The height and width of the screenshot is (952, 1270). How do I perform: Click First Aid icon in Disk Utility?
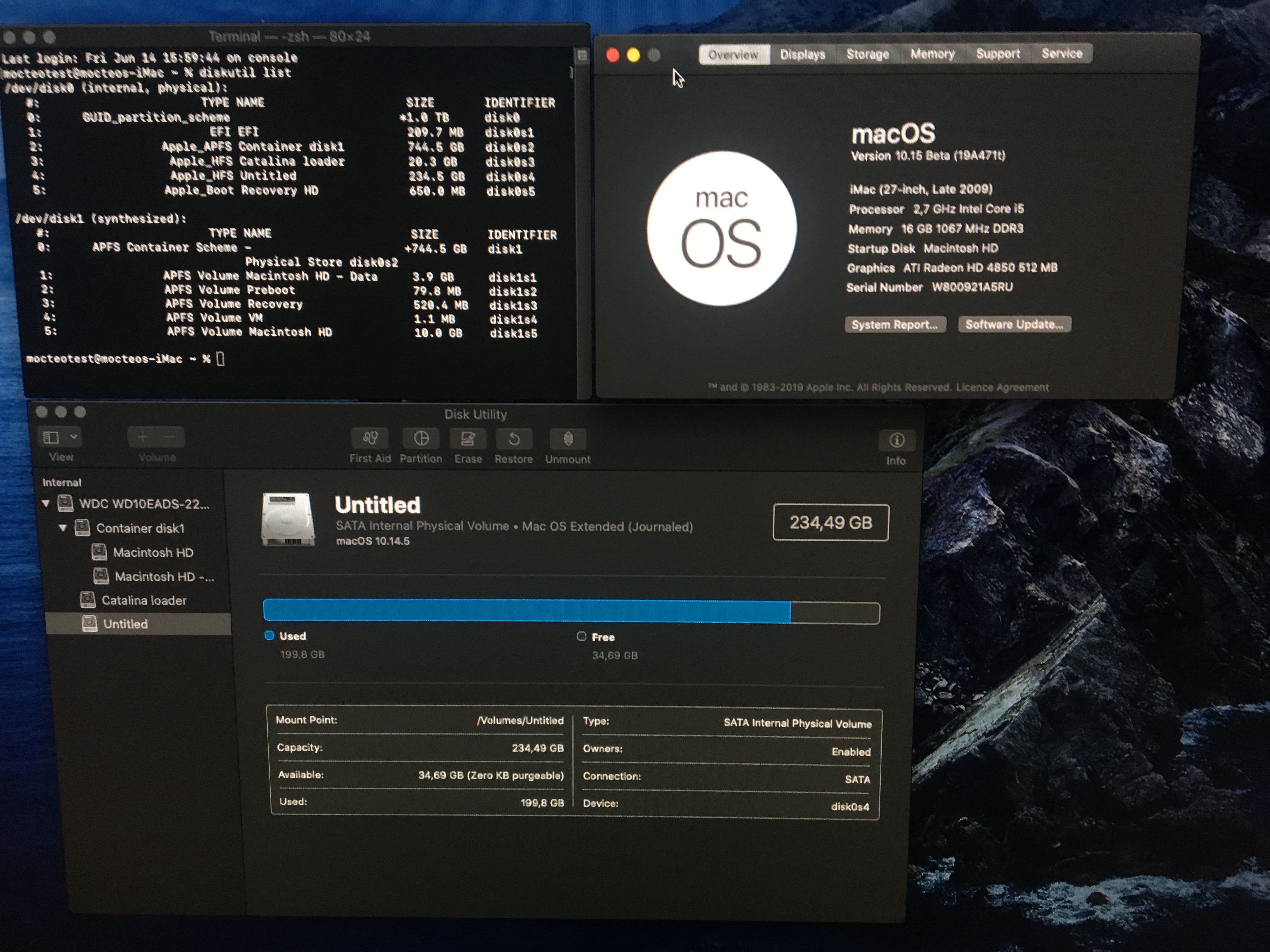coord(369,439)
